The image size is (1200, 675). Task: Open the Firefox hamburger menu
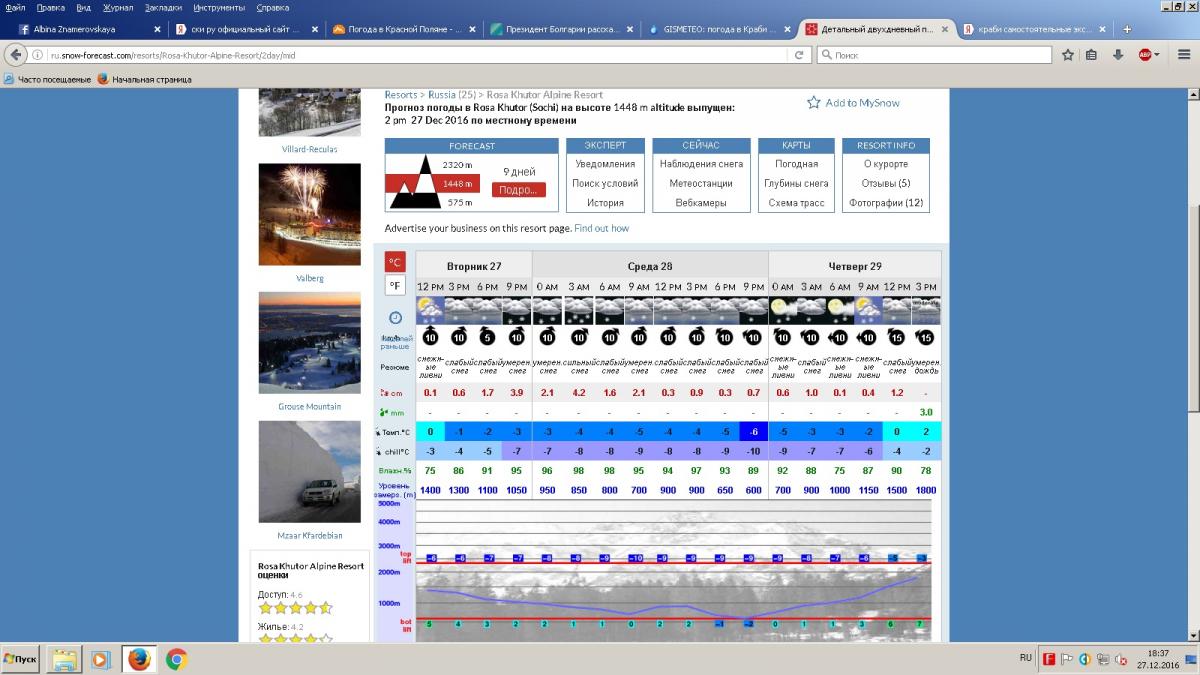[x=1184, y=55]
